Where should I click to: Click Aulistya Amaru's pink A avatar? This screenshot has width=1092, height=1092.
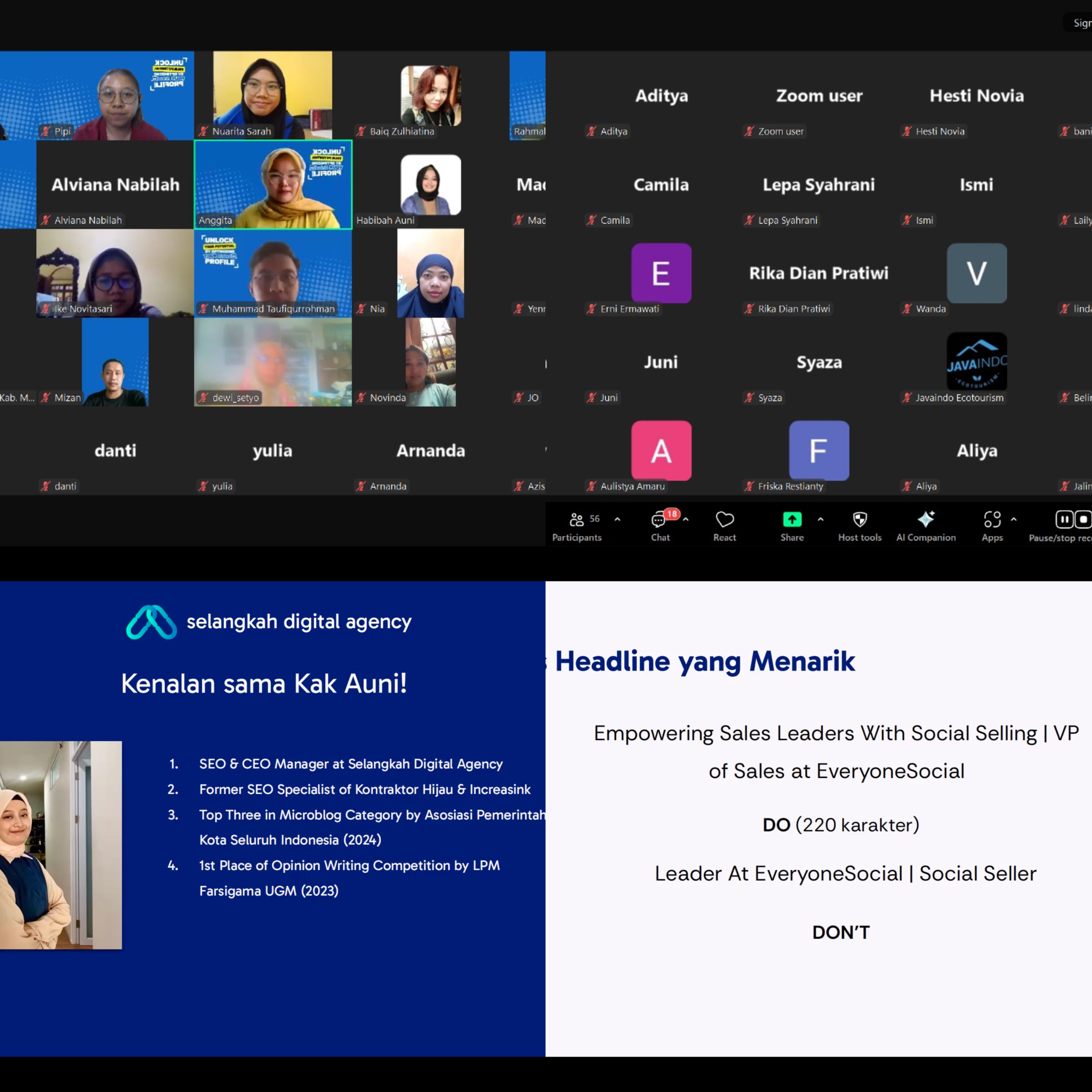[661, 450]
